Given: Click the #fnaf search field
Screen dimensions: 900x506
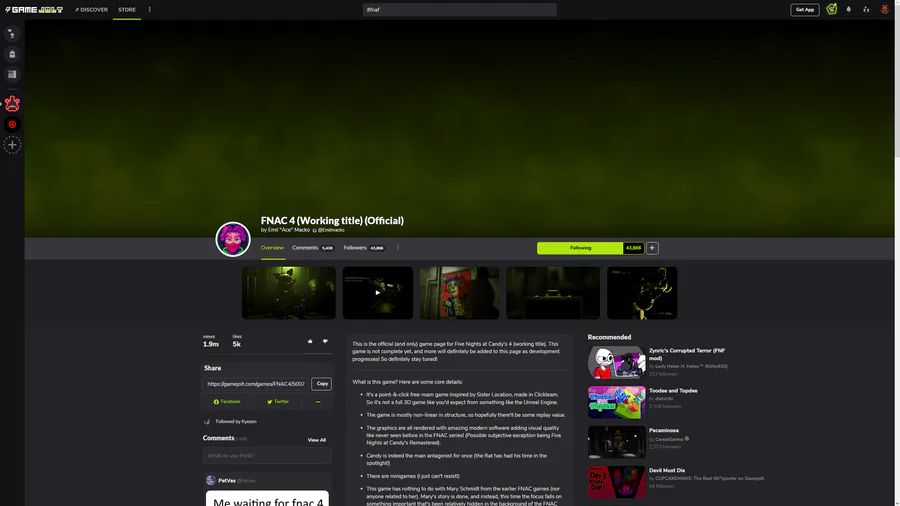Looking at the screenshot, I should pyautogui.click(x=459, y=10).
